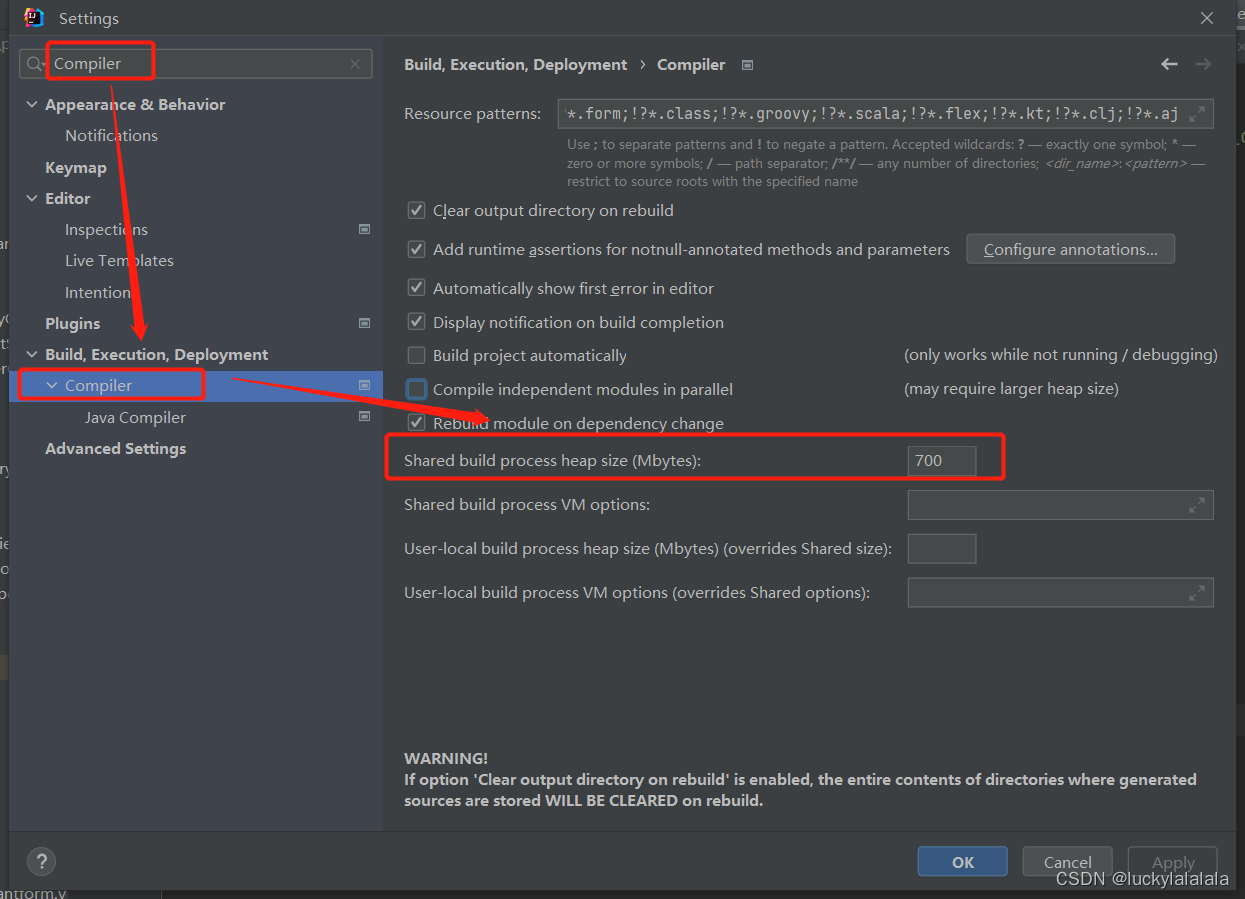Click the project icon on the Inspections row
The image size is (1245, 899).
click(364, 229)
